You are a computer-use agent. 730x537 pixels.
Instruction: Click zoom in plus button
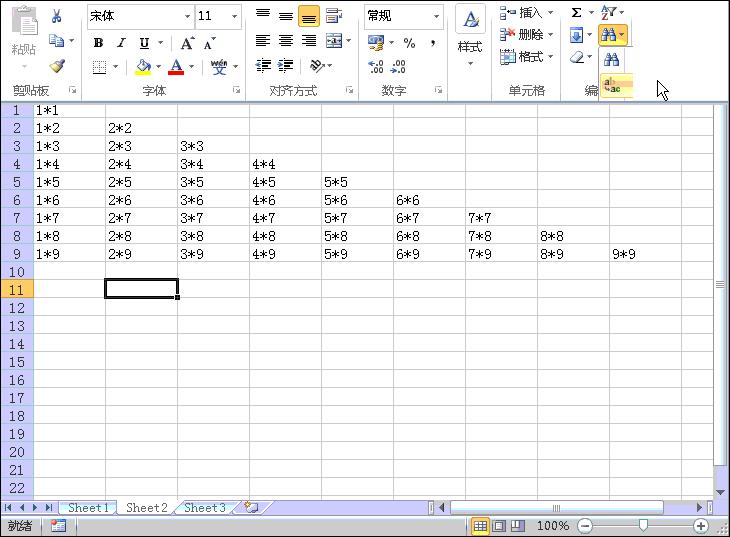[701, 526]
